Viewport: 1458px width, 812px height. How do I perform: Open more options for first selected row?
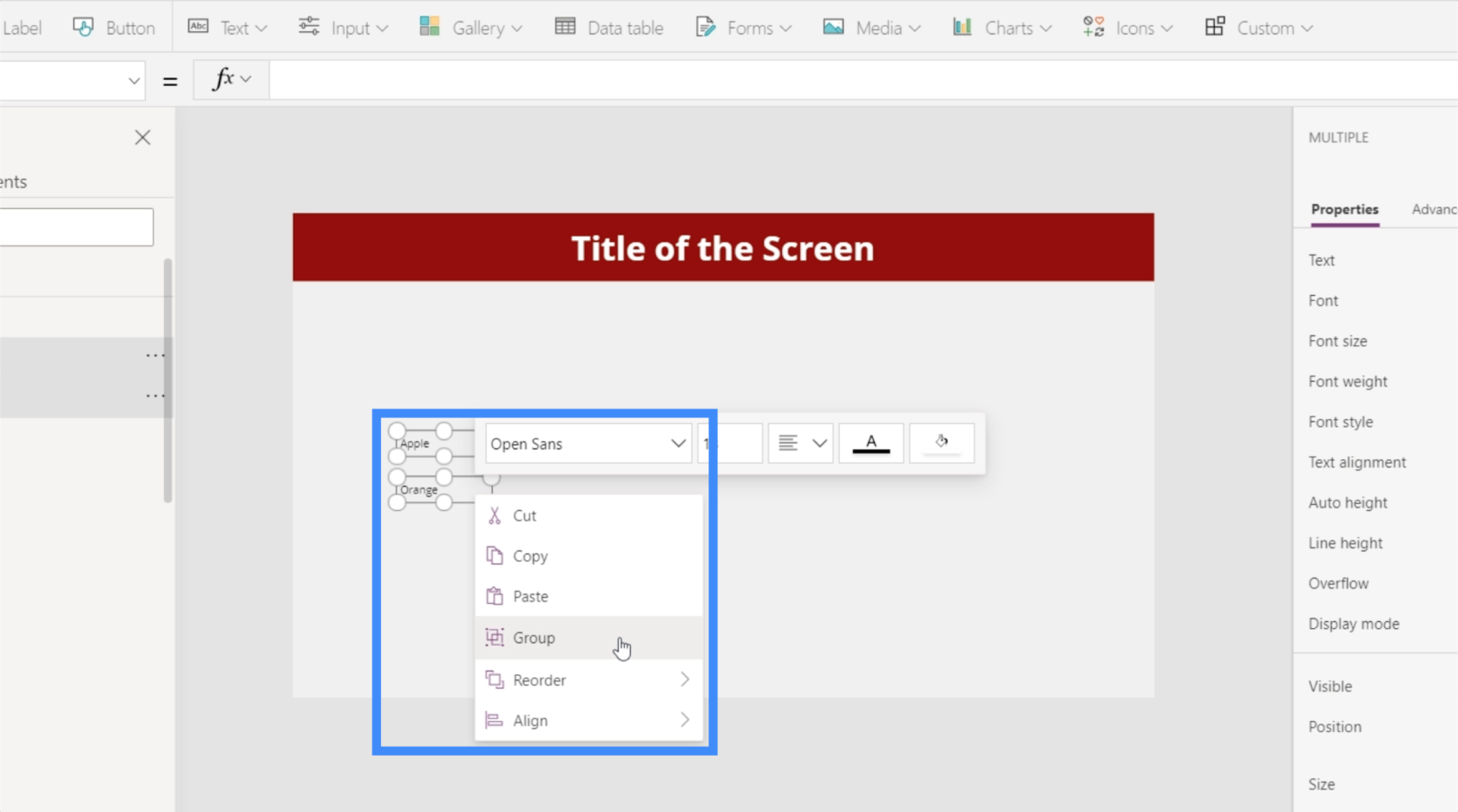(x=154, y=356)
